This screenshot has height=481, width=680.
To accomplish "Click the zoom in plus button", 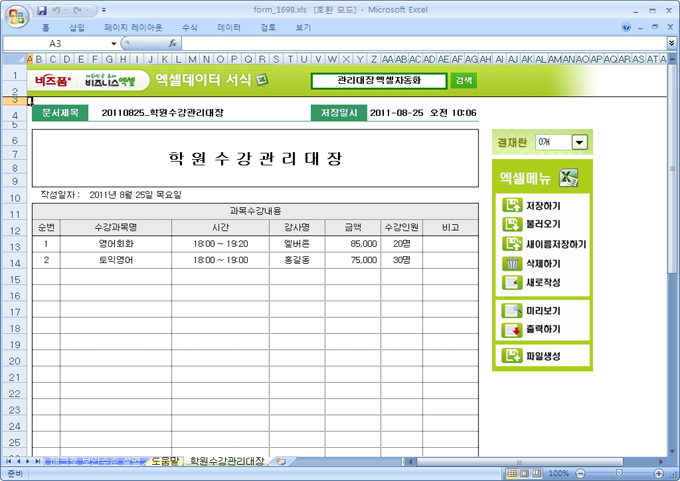I will pos(659,474).
